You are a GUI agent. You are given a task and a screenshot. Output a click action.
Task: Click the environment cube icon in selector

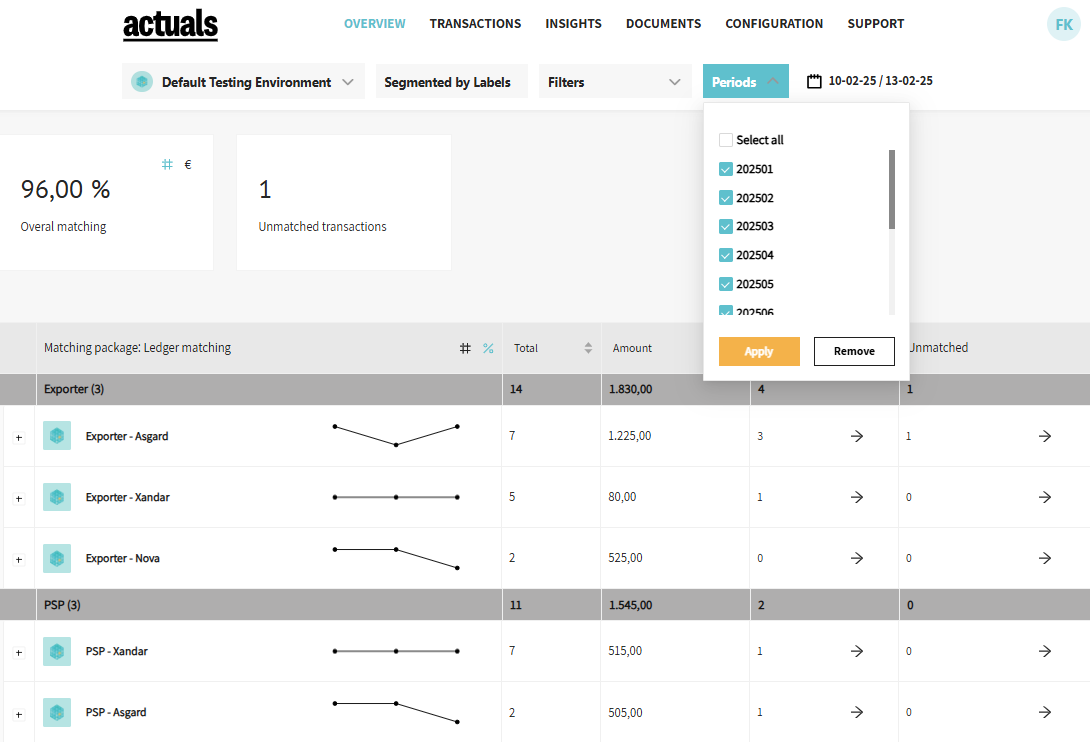(x=142, y=82)
